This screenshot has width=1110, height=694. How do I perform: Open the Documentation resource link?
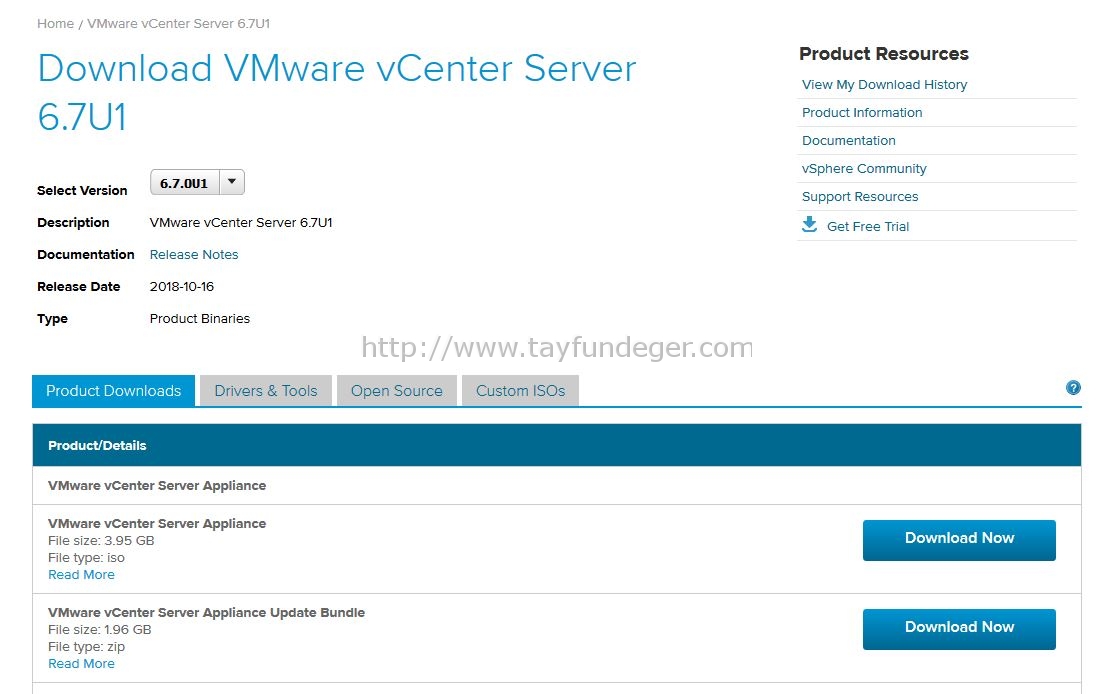click(x=848, y=140)
